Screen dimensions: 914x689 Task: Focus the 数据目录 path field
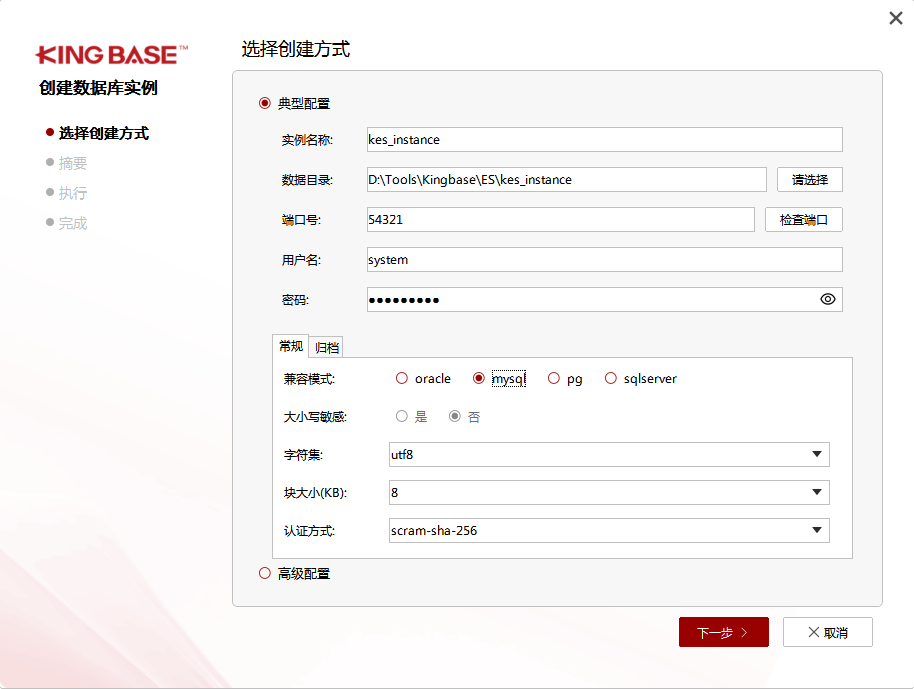click(x=567, y=180)
